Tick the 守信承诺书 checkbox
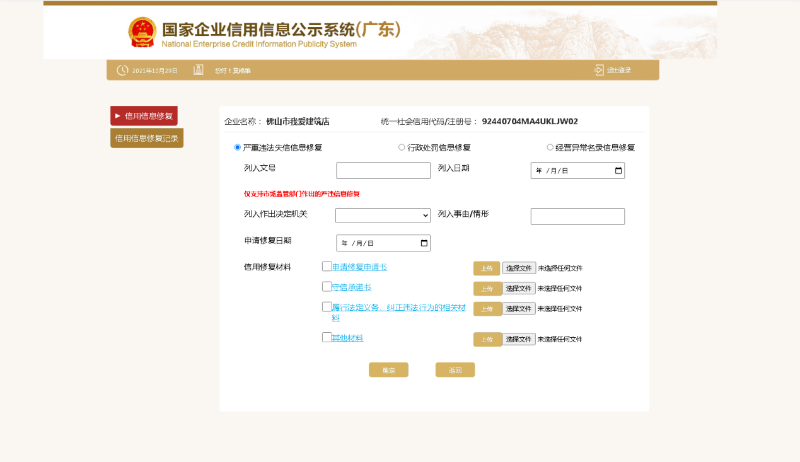The image size is (800, 462). pos(327,287)
